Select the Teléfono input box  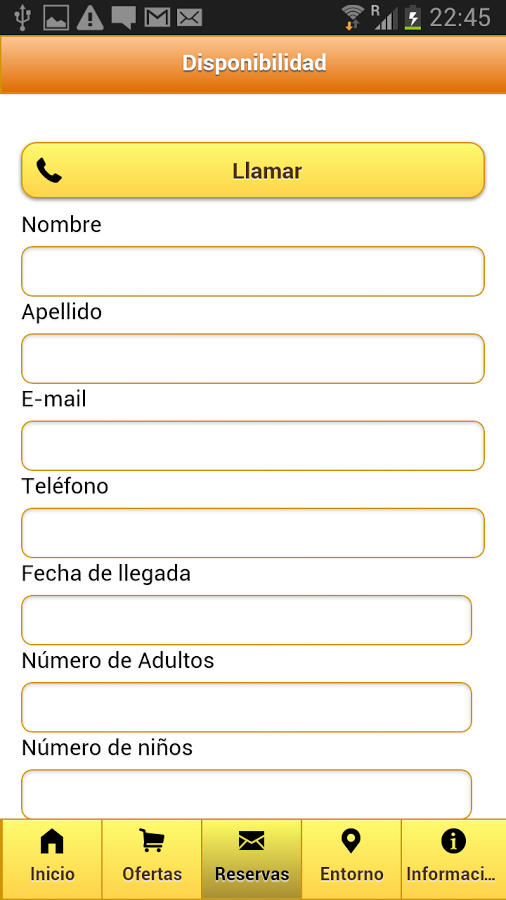(253, 533)
